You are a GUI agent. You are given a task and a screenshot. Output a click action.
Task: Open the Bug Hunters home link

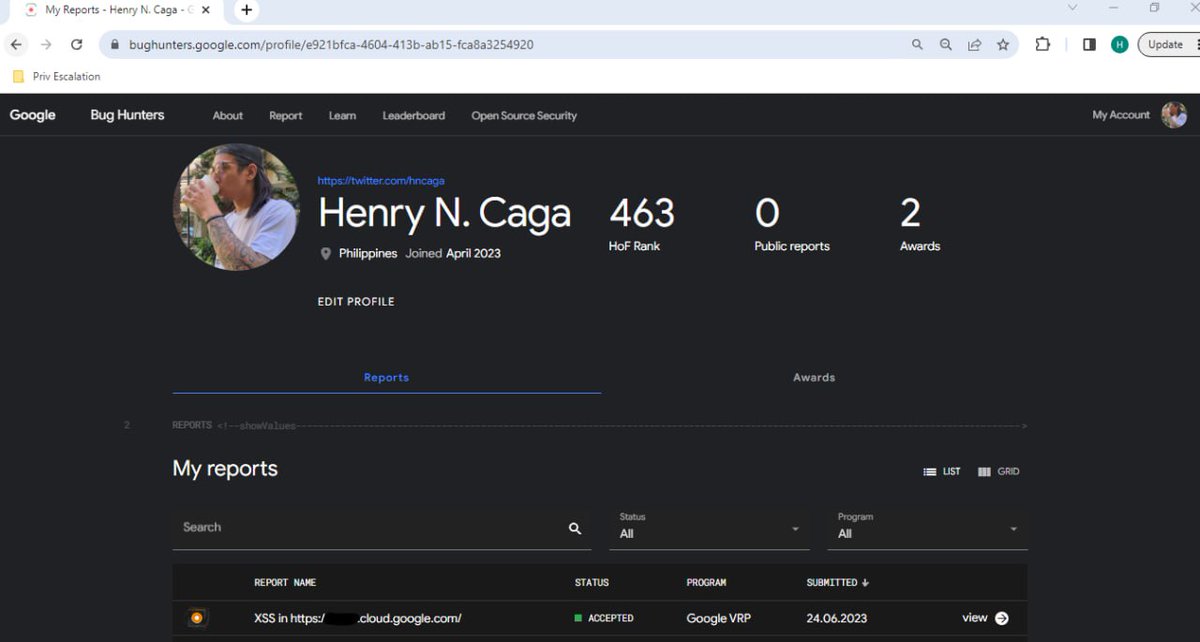pyautogui.click(x=127, y=115)
